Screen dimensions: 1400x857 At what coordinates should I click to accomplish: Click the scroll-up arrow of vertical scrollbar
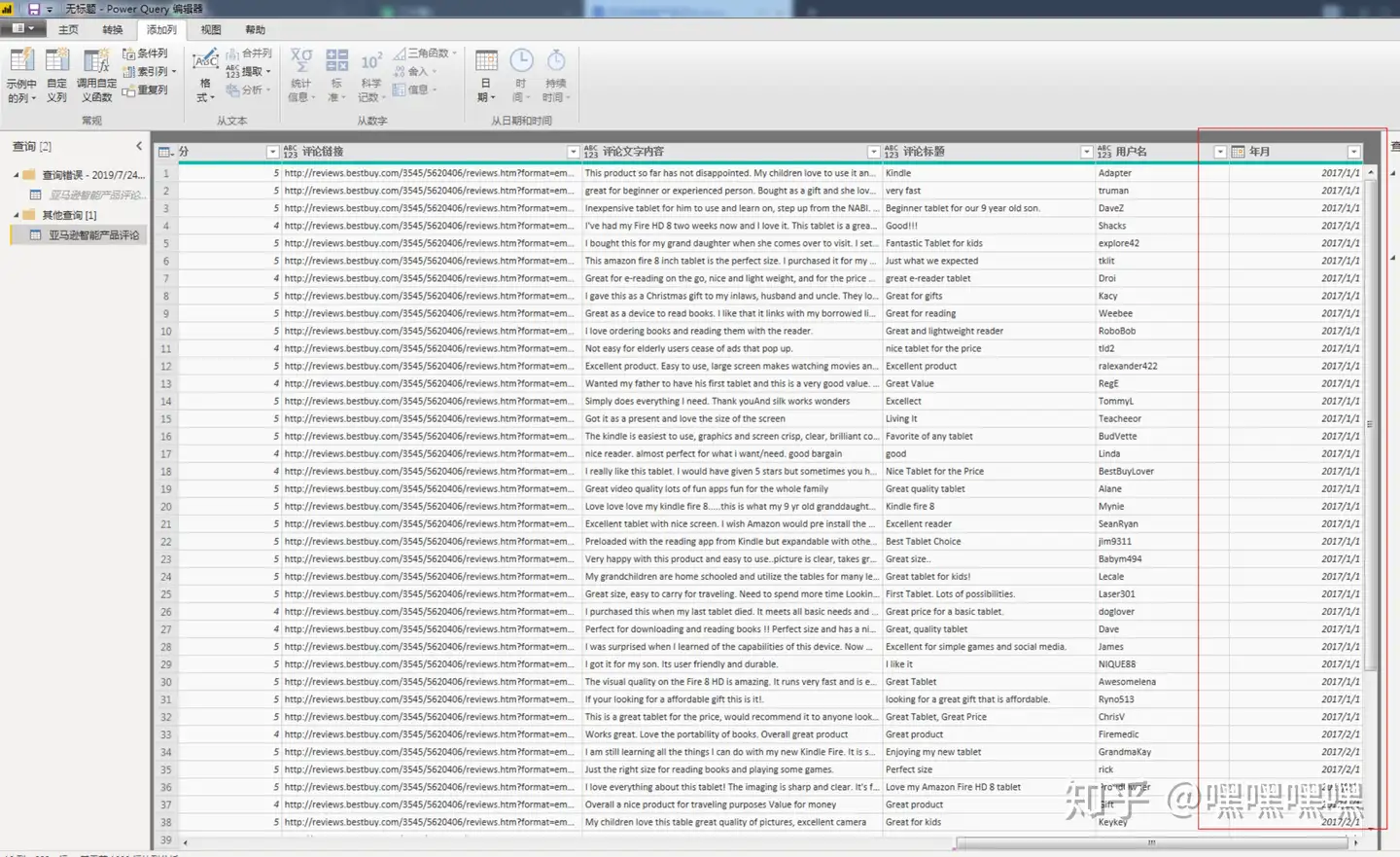pyautogui.click(x=1371, y=172)
